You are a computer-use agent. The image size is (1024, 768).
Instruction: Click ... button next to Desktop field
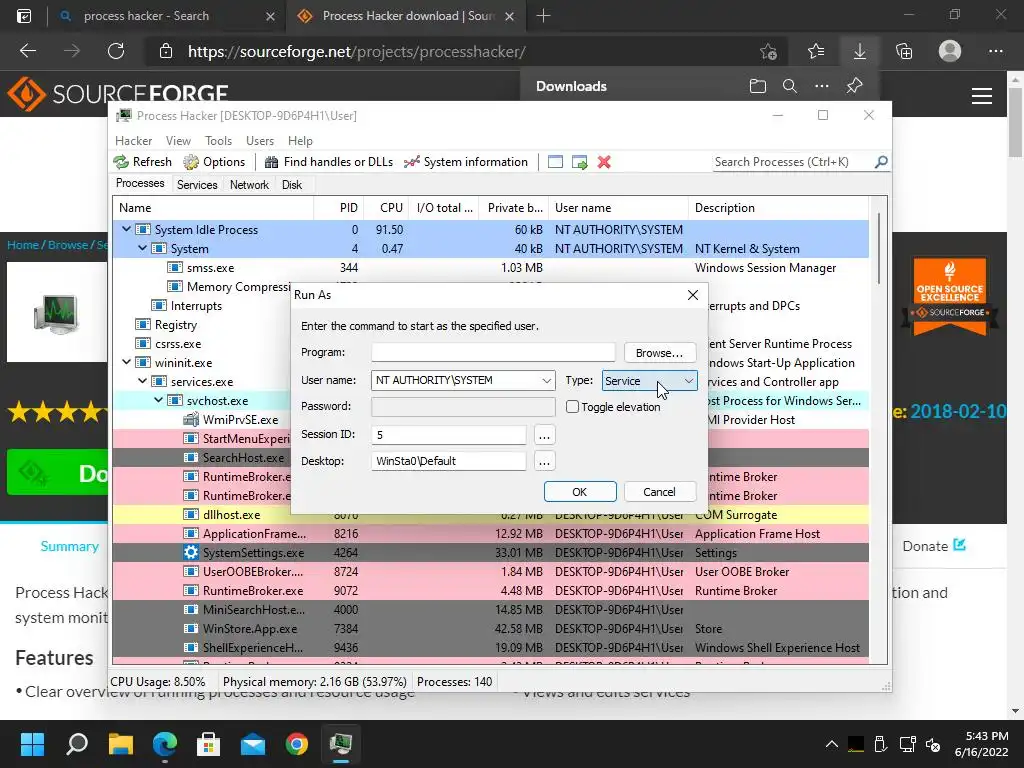point(544,461)
